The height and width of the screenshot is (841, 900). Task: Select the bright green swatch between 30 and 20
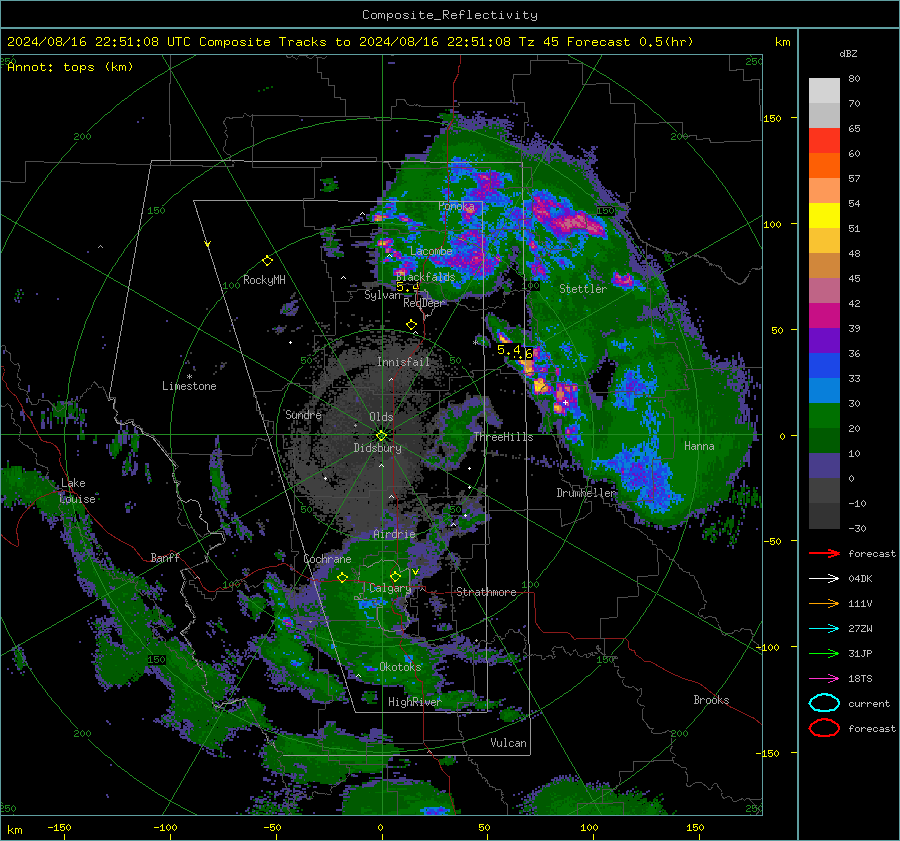tap(824, 416)
